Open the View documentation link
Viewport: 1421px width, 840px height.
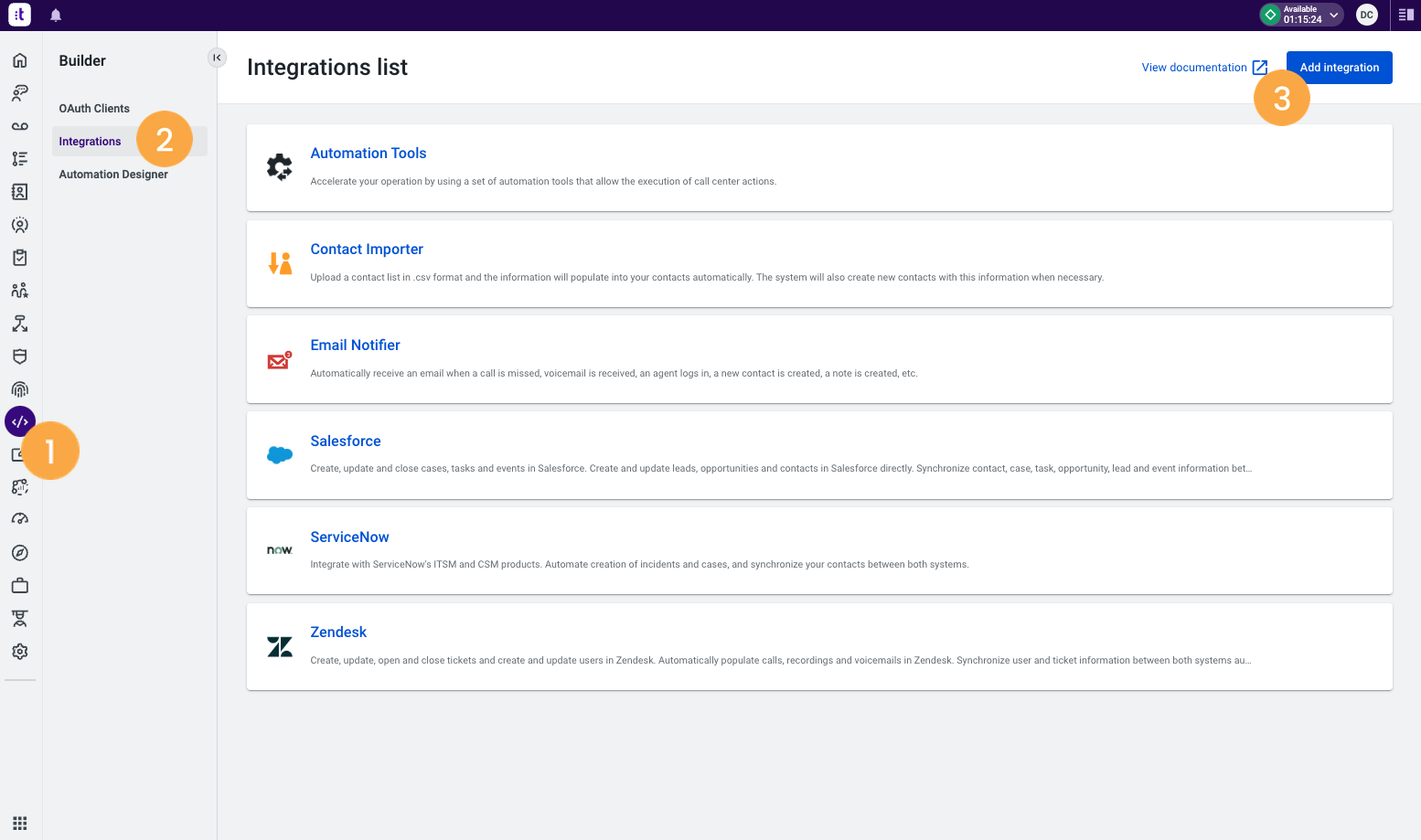1195,67
